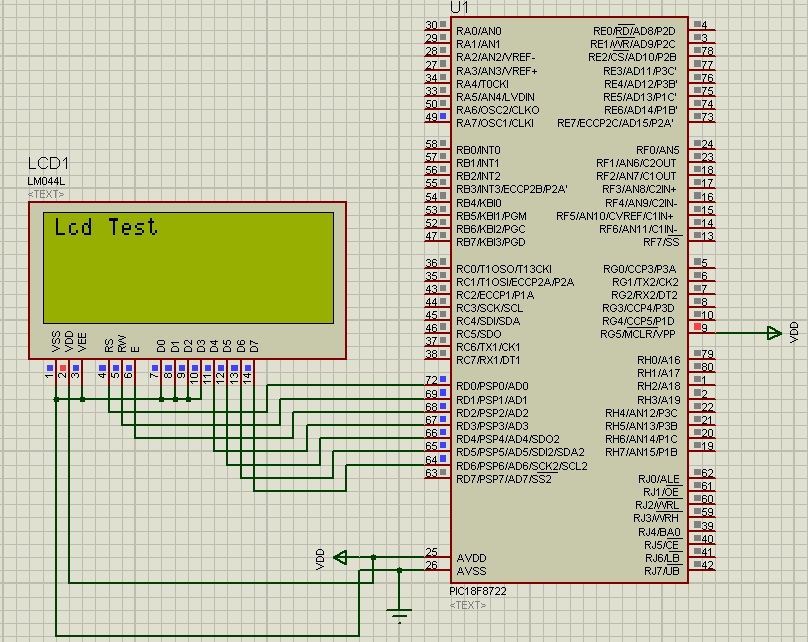Click the PIC18F8722 part name text
The image size is (808, 642).
click(x=478, y=592)
